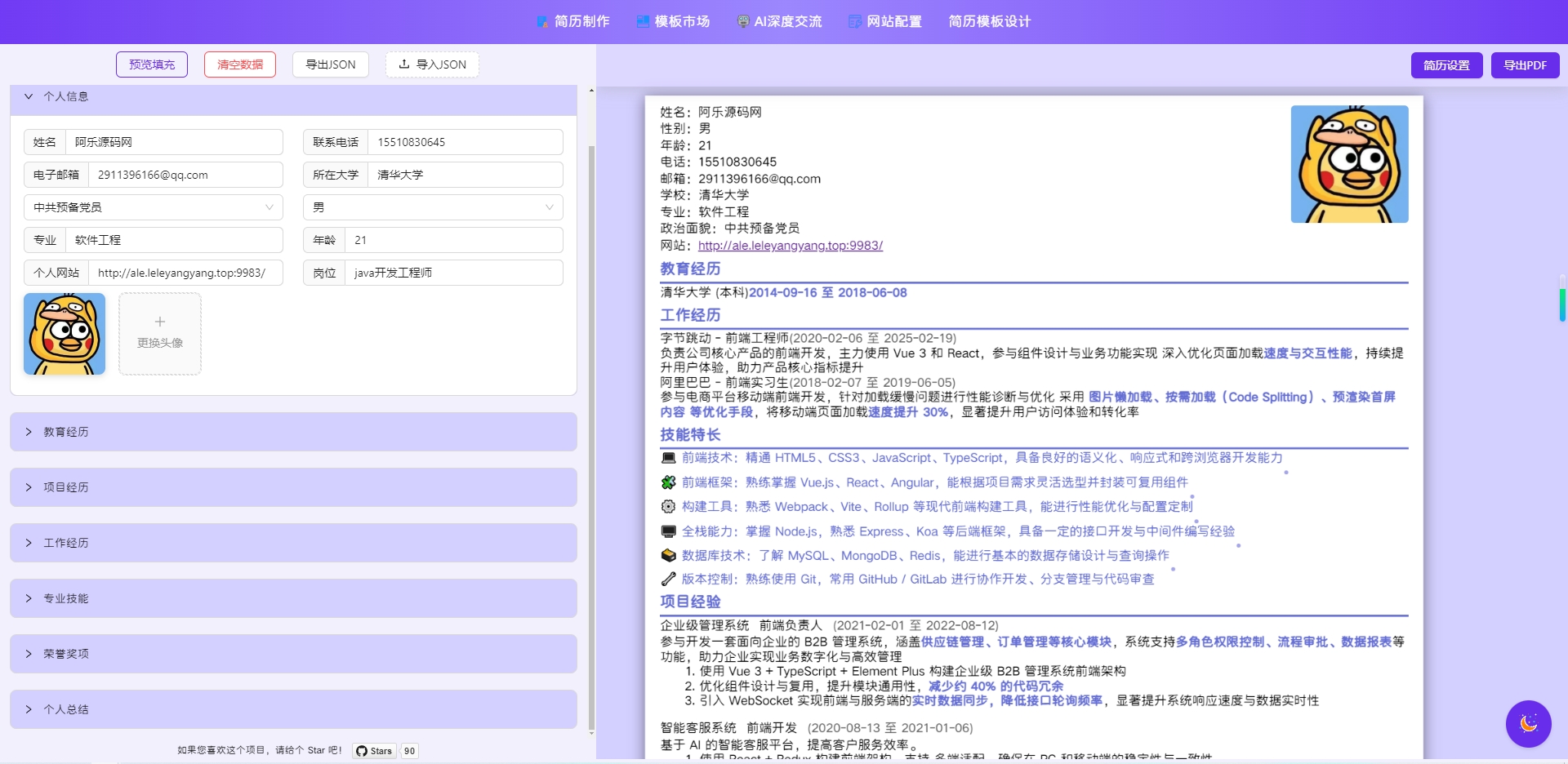
Task: Open the 中共预备党员 political status dropdown
Action: 154,207
